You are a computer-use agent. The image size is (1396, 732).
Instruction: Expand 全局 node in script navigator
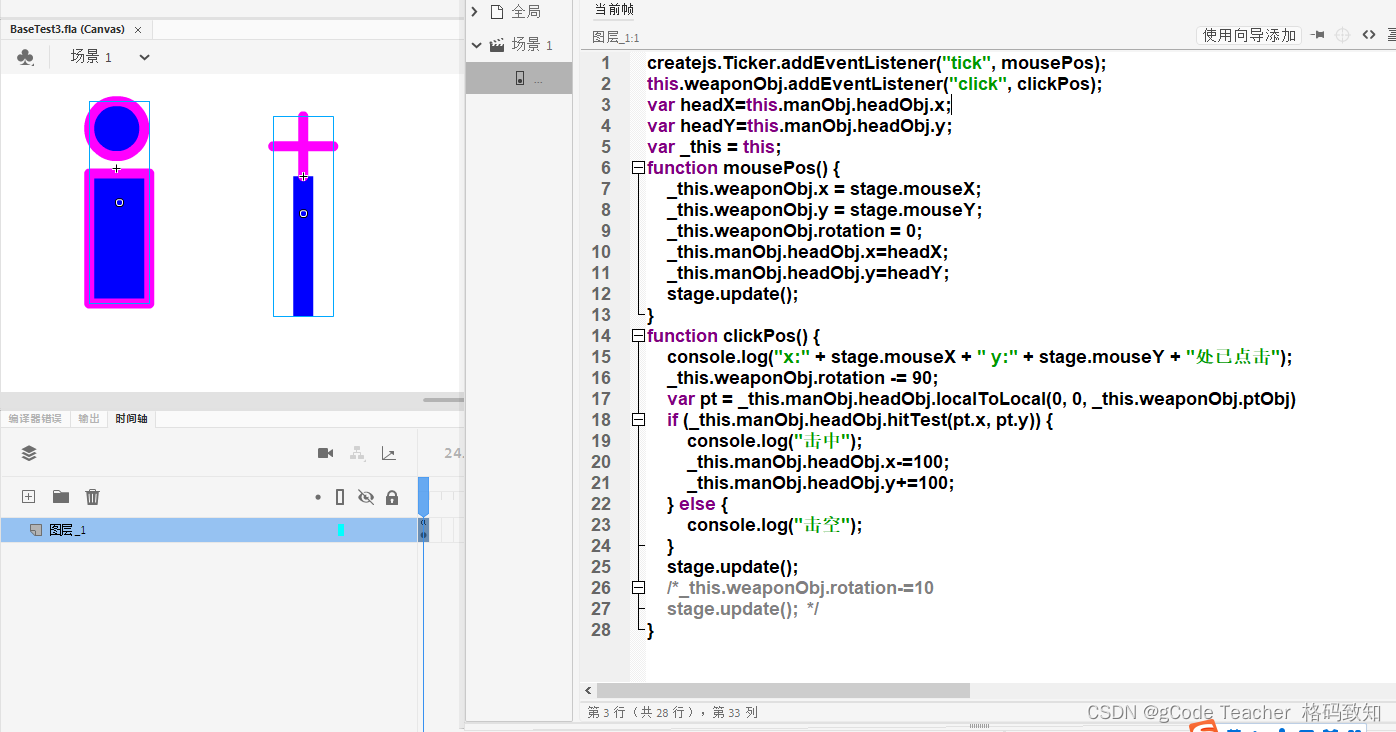475,12
